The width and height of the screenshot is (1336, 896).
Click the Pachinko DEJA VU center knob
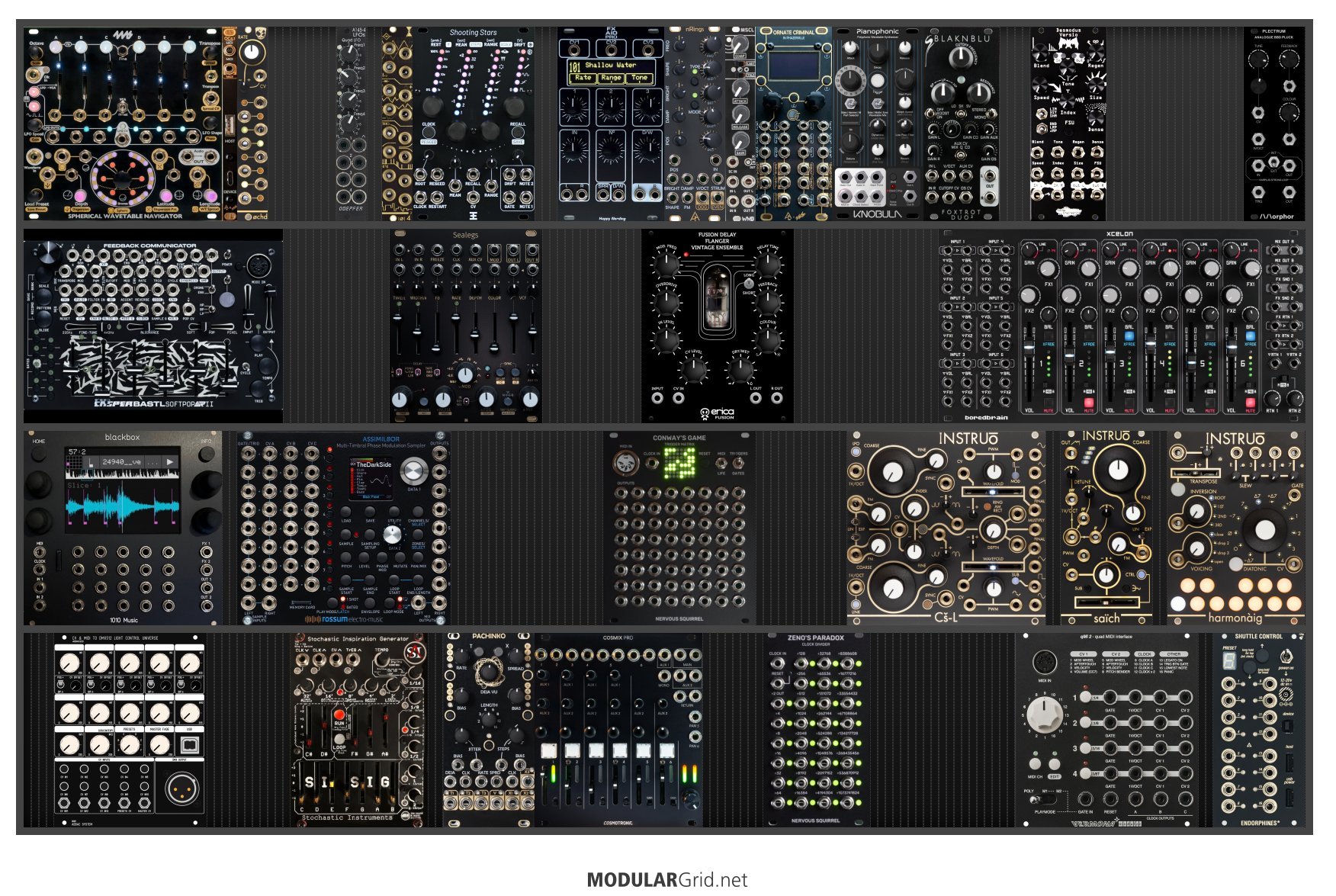point(488,672)
